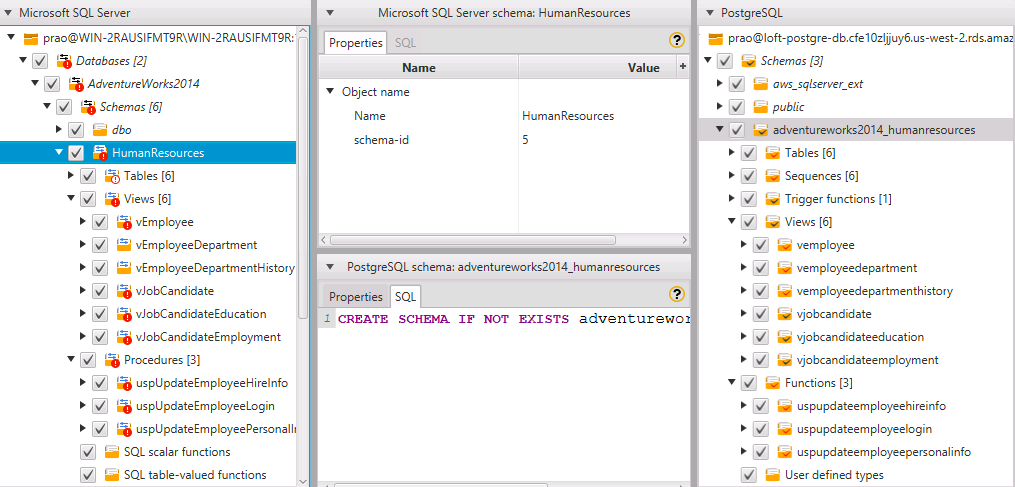Screen dimensions: 1015x487
Task: Uncheck SQL table-valued functions checkbox
Action: click(x=87, y=475)
